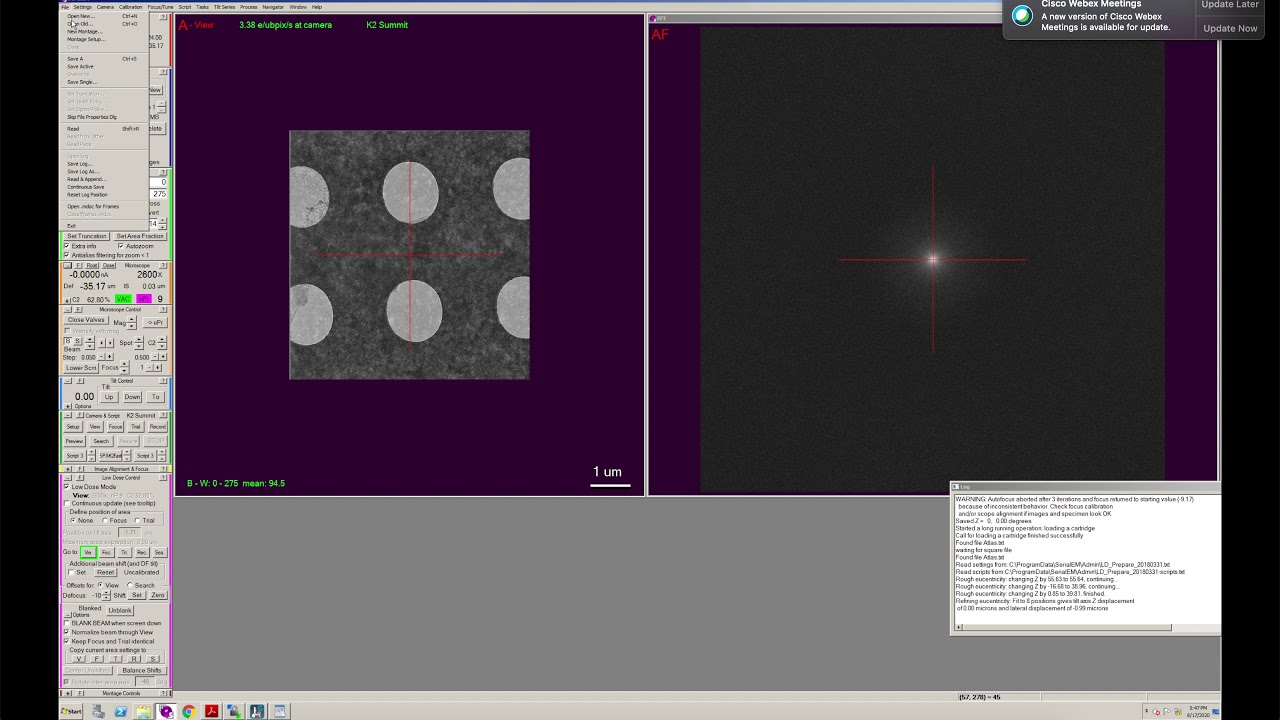Click the '-> uPr' probe mode button
This screenshot has height=720, width=1280.
point(154,322)
